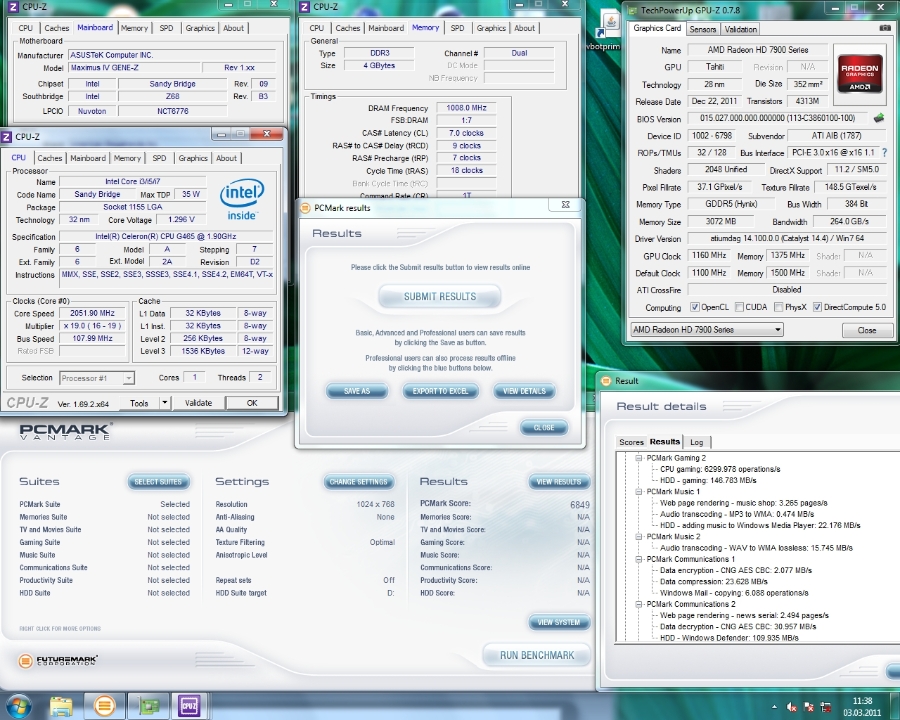Click the AMD Radeon Graphics logo
The width and height of the screenshot is (900, 720).
(859, 73)
